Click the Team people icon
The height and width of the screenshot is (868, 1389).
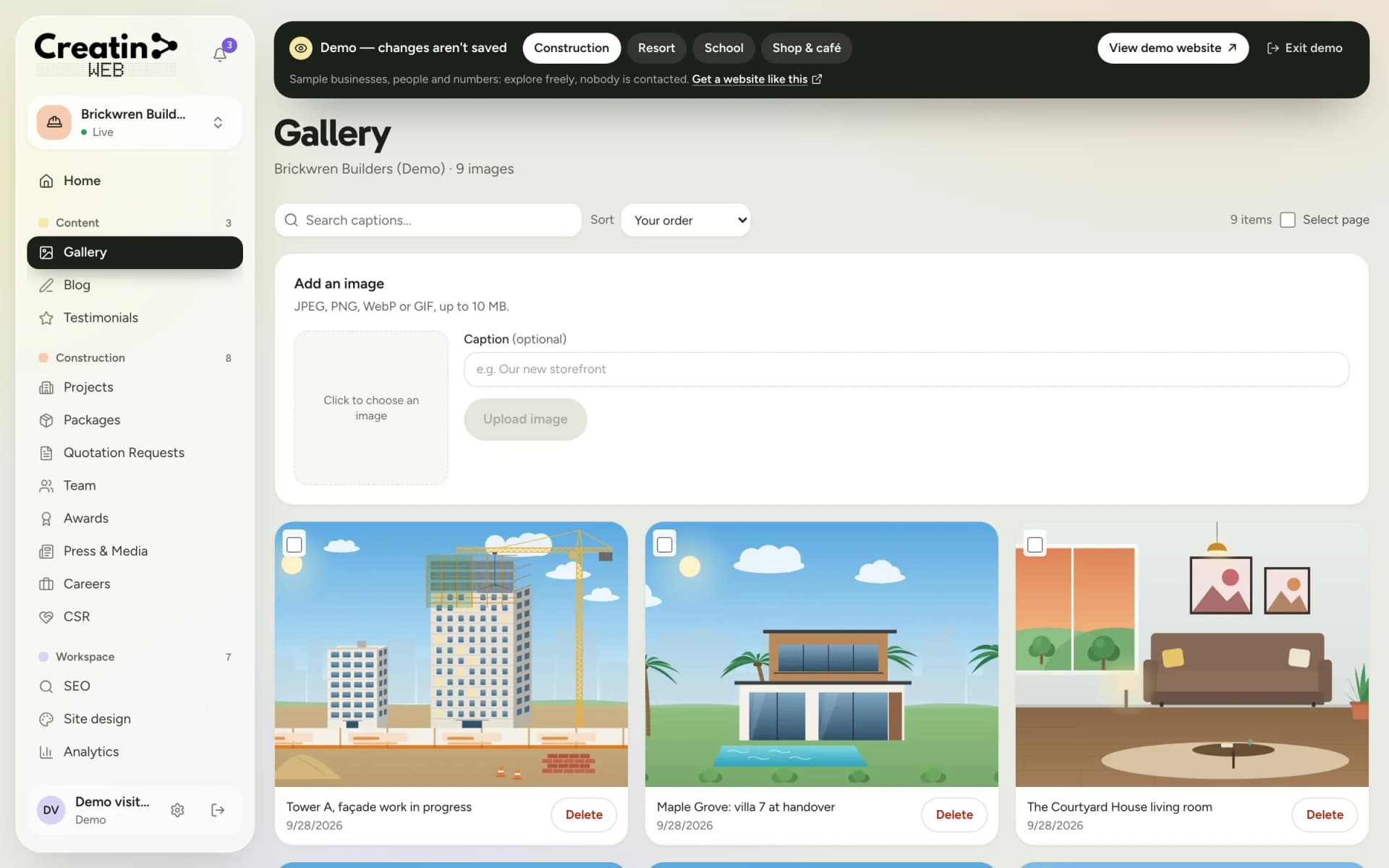coord(46,486)
